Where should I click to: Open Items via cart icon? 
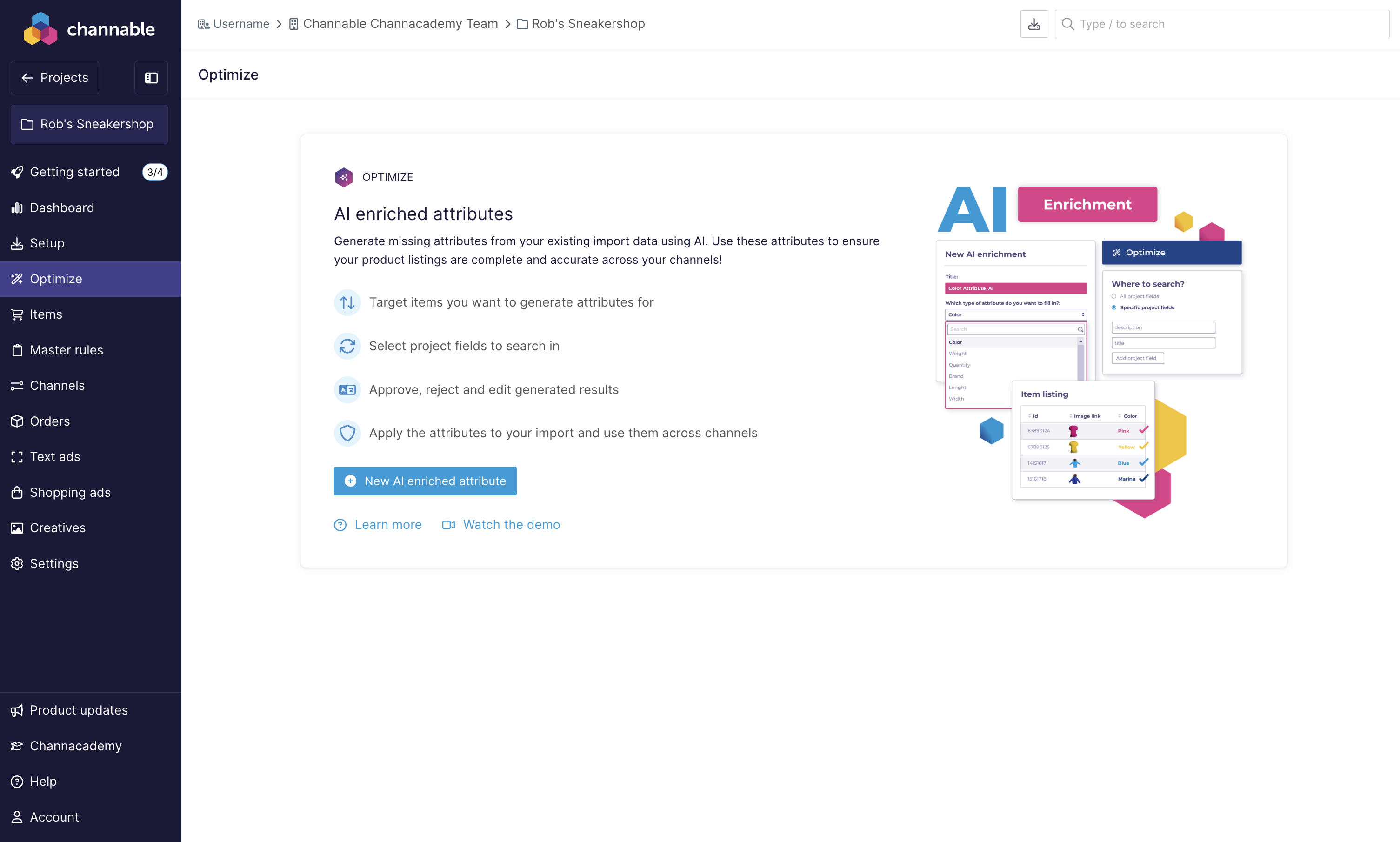pyautogui.click(x=17, y=314)
